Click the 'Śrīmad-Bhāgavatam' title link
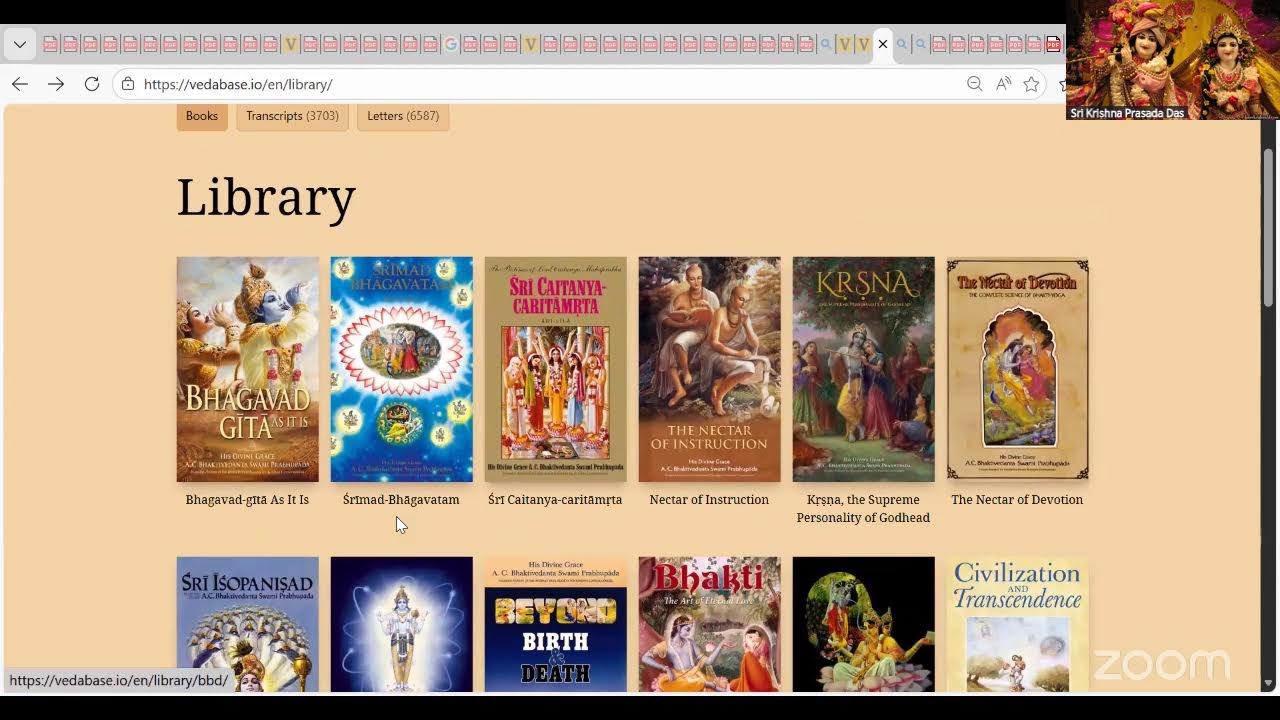This screenshot has height=720, width=1280. point(401,500)
